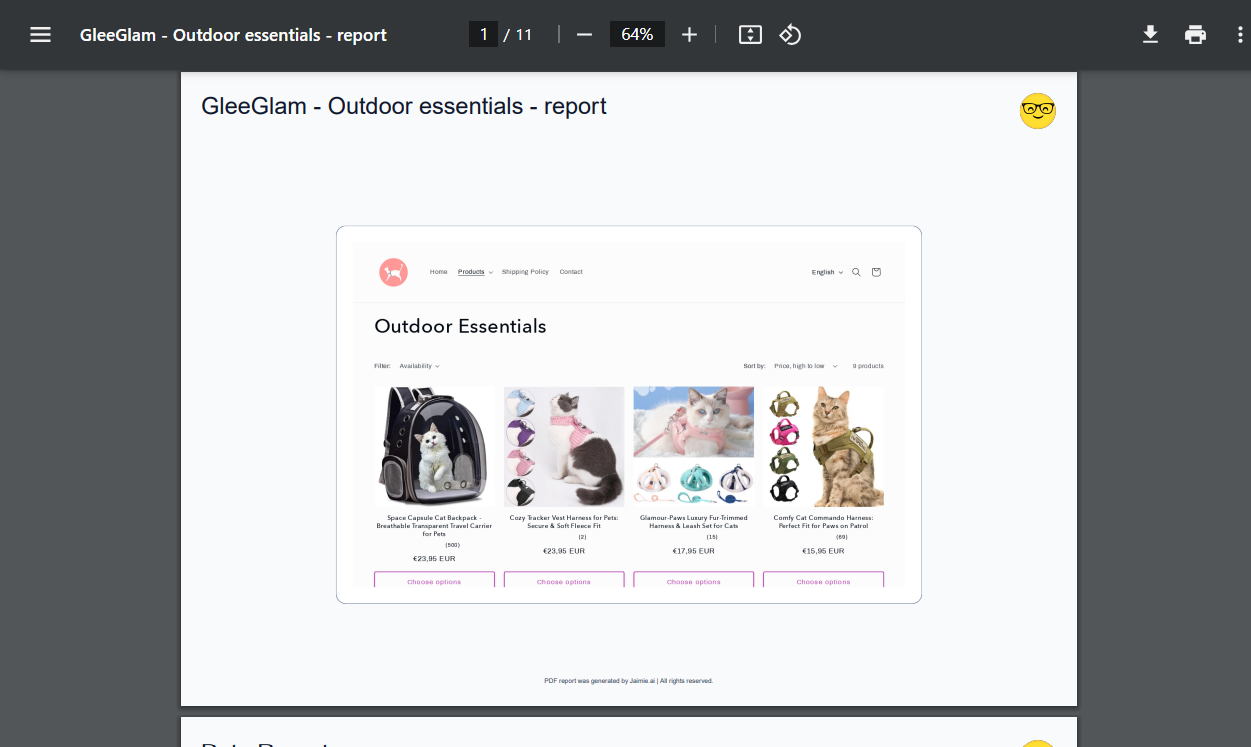Open the Shipping Policy page link
This screenshot has width=1251, height=747.
click(x=525, y=272)
